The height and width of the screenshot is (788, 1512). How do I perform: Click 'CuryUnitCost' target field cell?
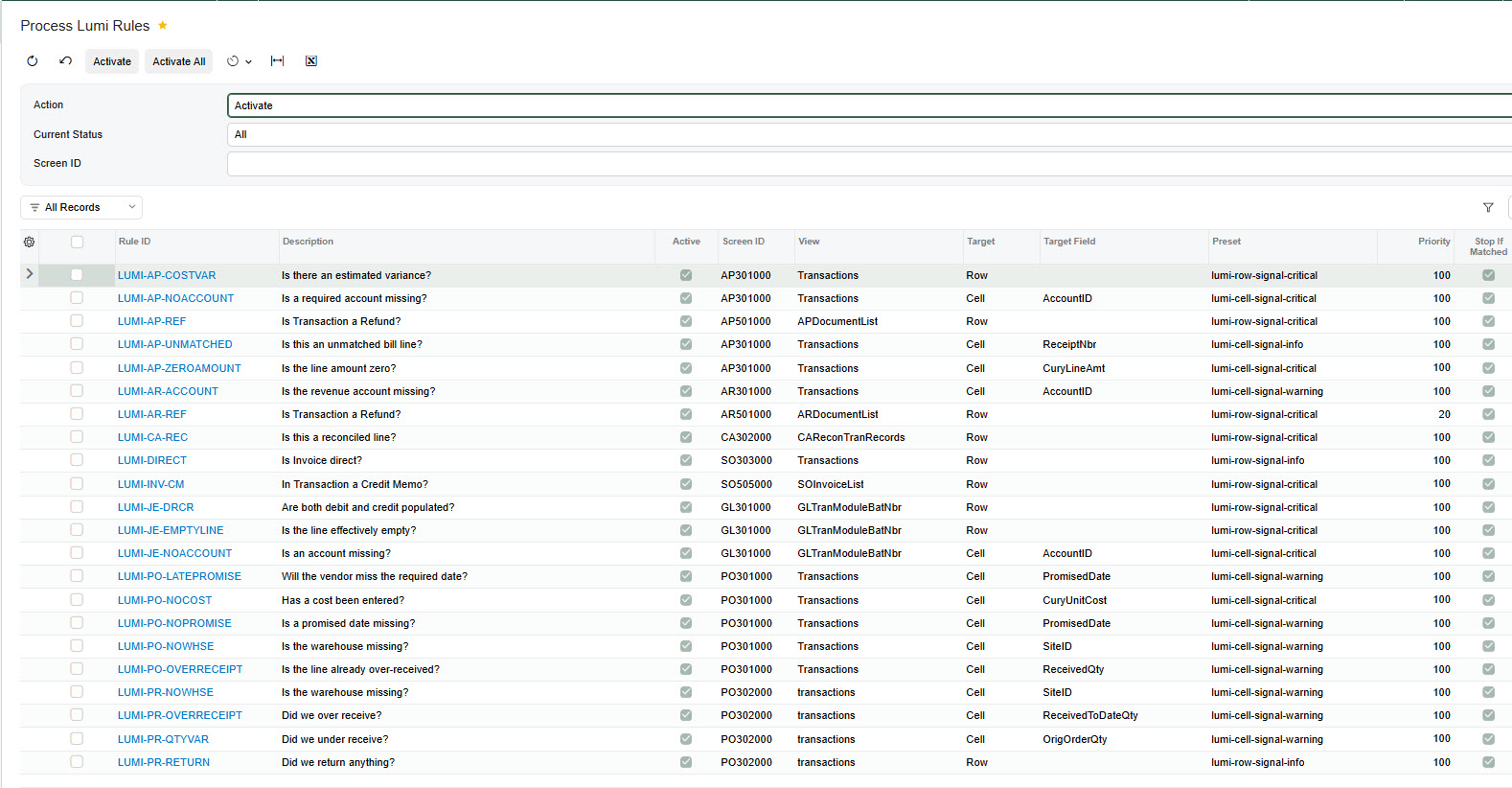click(1075, 600)
